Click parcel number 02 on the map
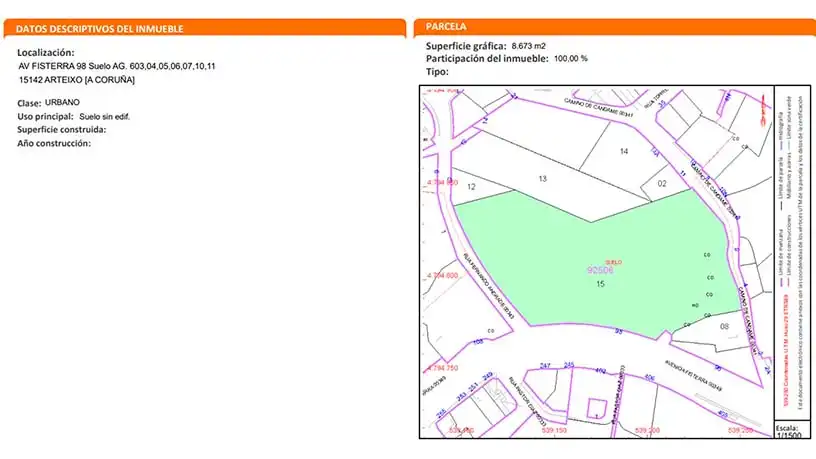This screenshot has height=459, width=816. pos(662,183)
